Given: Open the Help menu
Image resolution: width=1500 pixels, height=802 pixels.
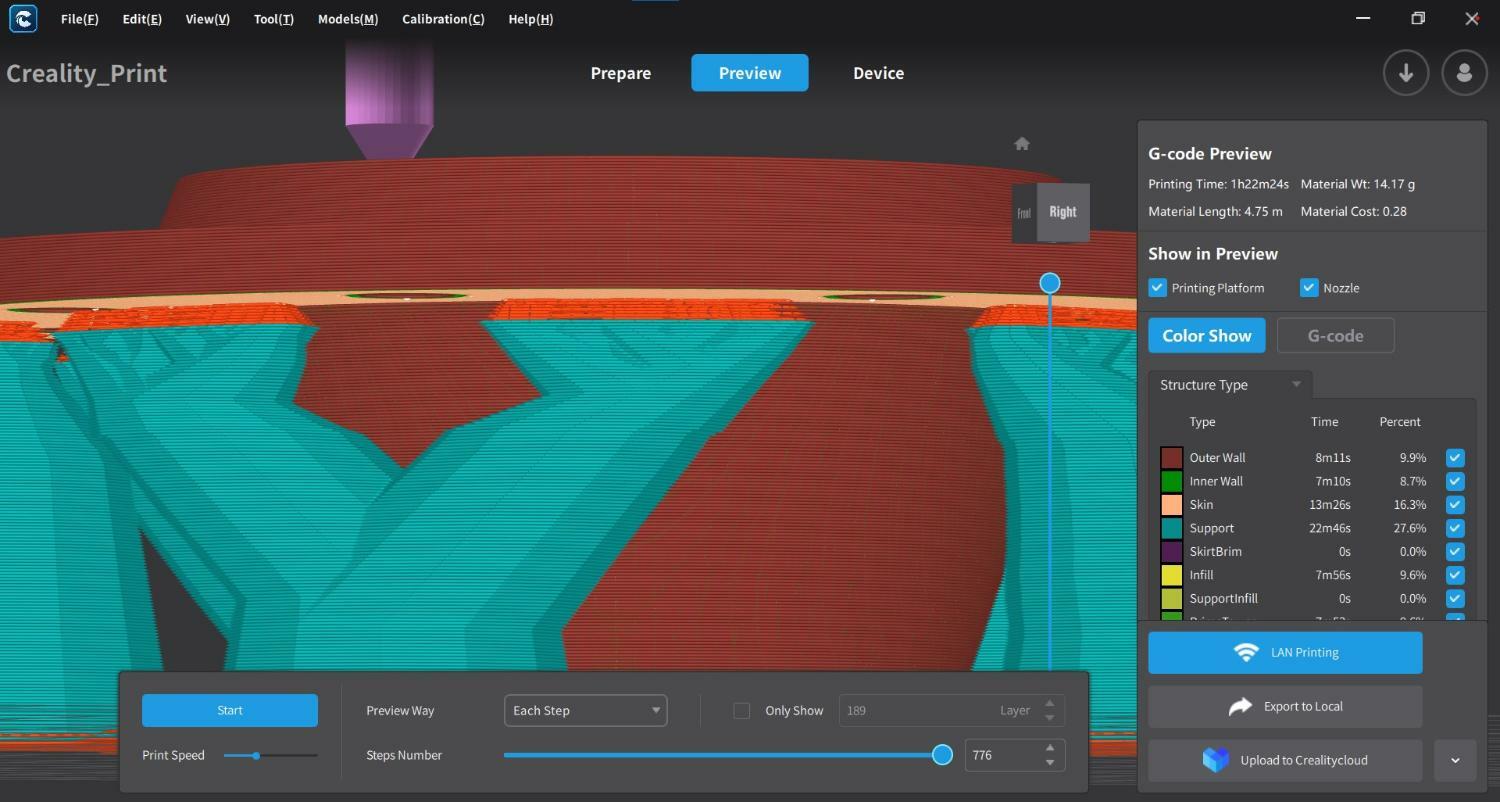Looking at the screenshot, I should click(530, 19).
